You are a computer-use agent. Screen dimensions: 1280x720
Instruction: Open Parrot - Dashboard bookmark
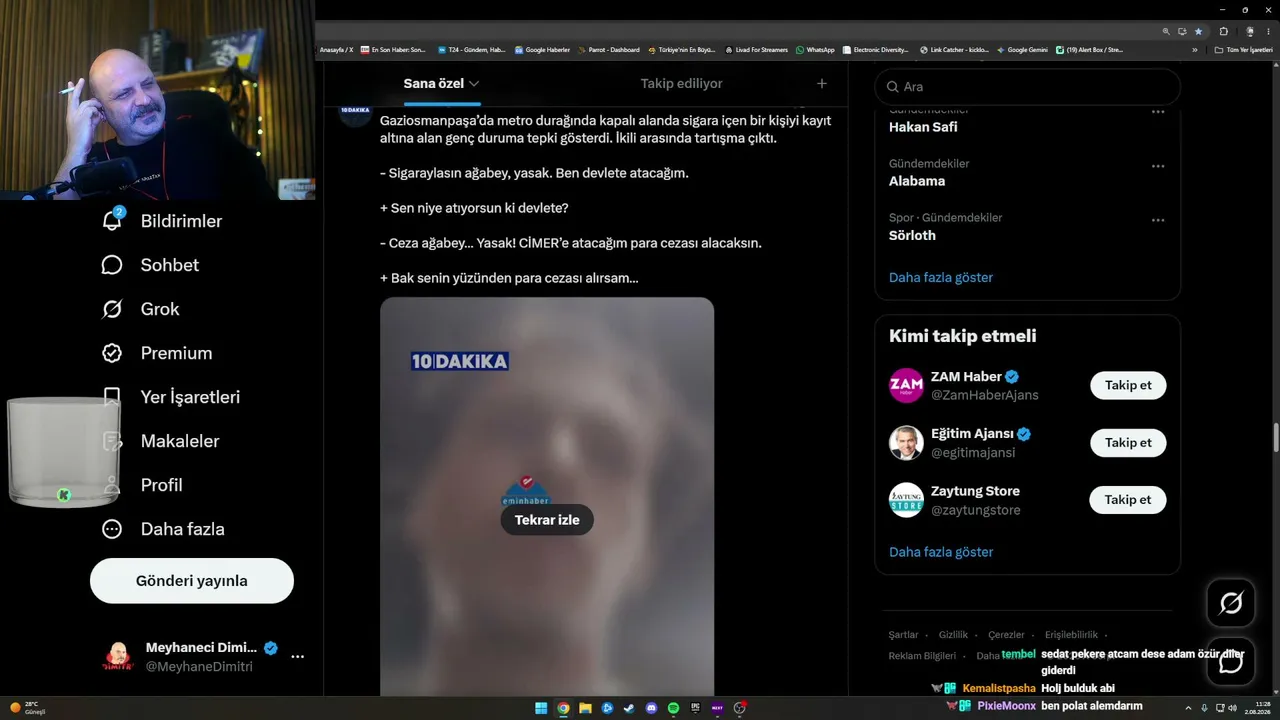609,50
